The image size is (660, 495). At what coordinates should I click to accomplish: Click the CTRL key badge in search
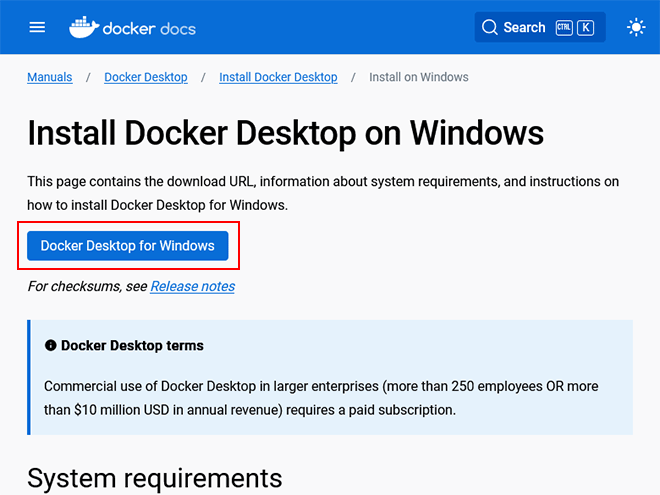click(x=564, y=28)
